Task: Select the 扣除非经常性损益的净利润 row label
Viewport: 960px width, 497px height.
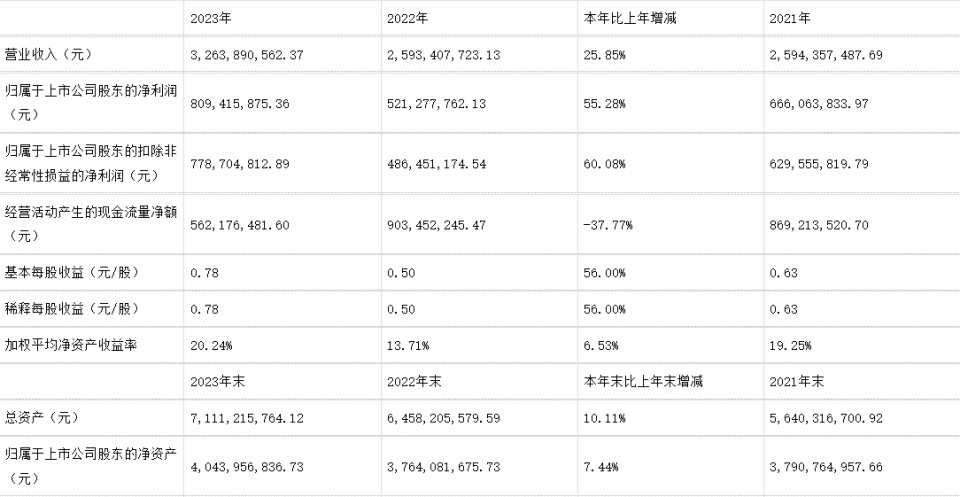Action: (91, 164)
